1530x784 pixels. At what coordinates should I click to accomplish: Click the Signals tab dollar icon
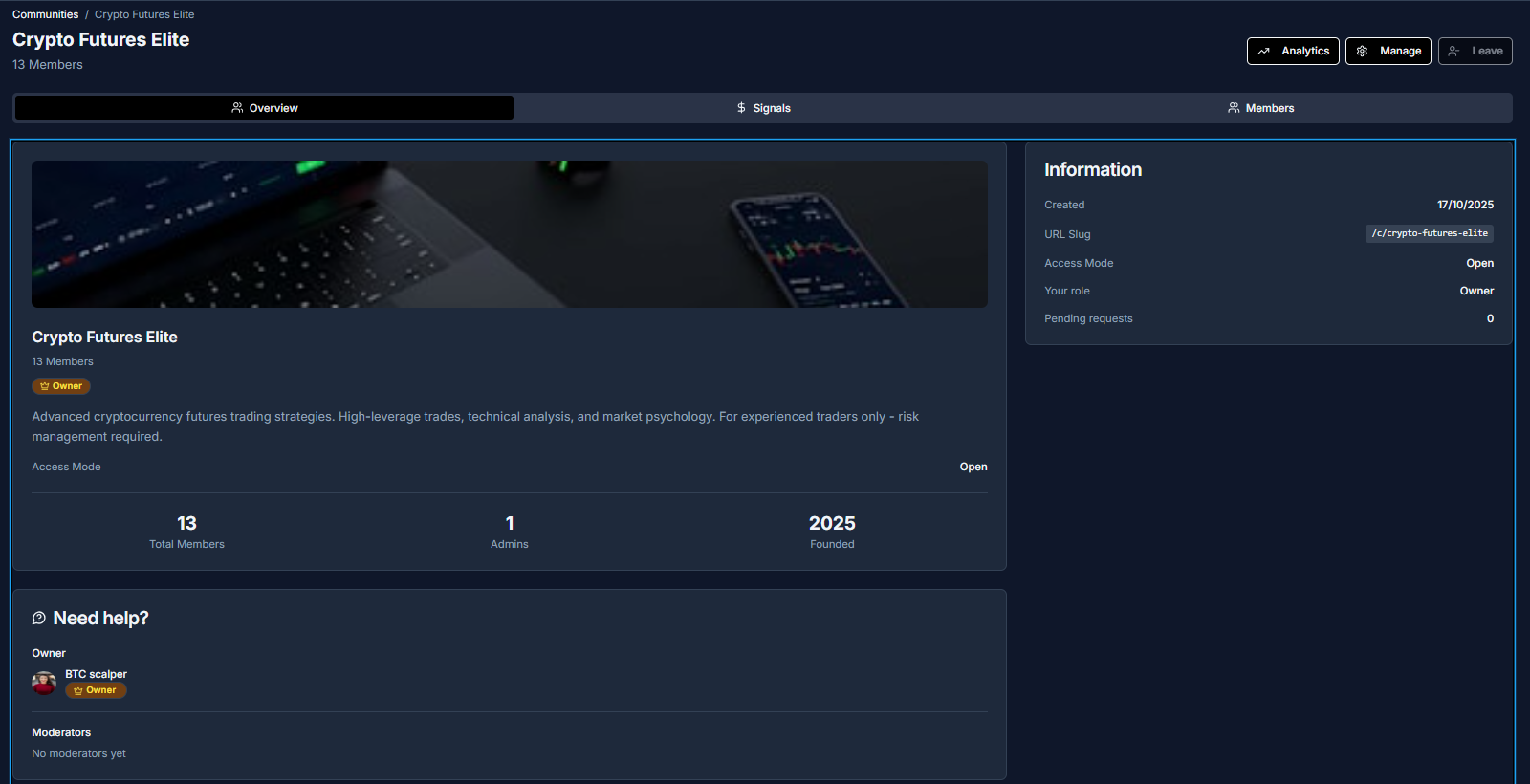click(741, 108)
